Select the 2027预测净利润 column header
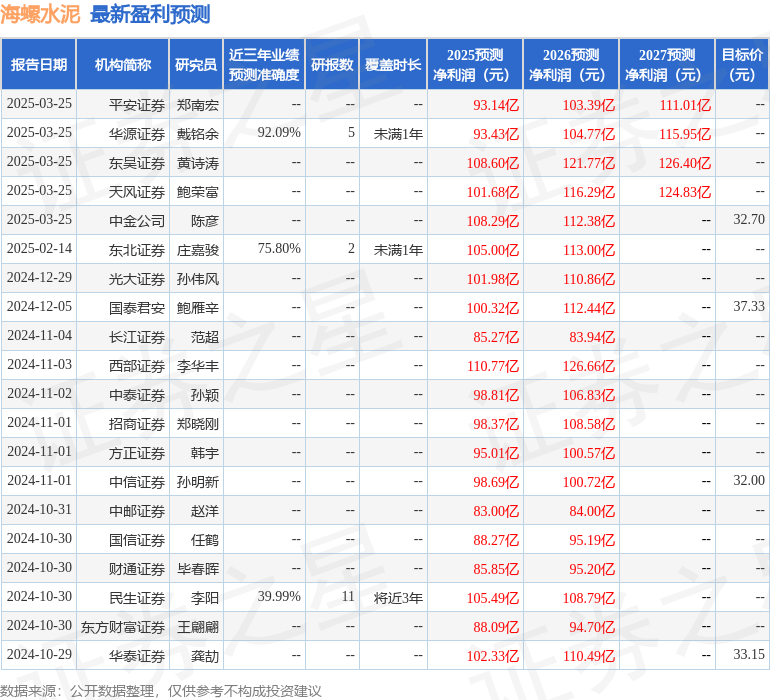Screen dimensions: 770x700 point(667,64)
